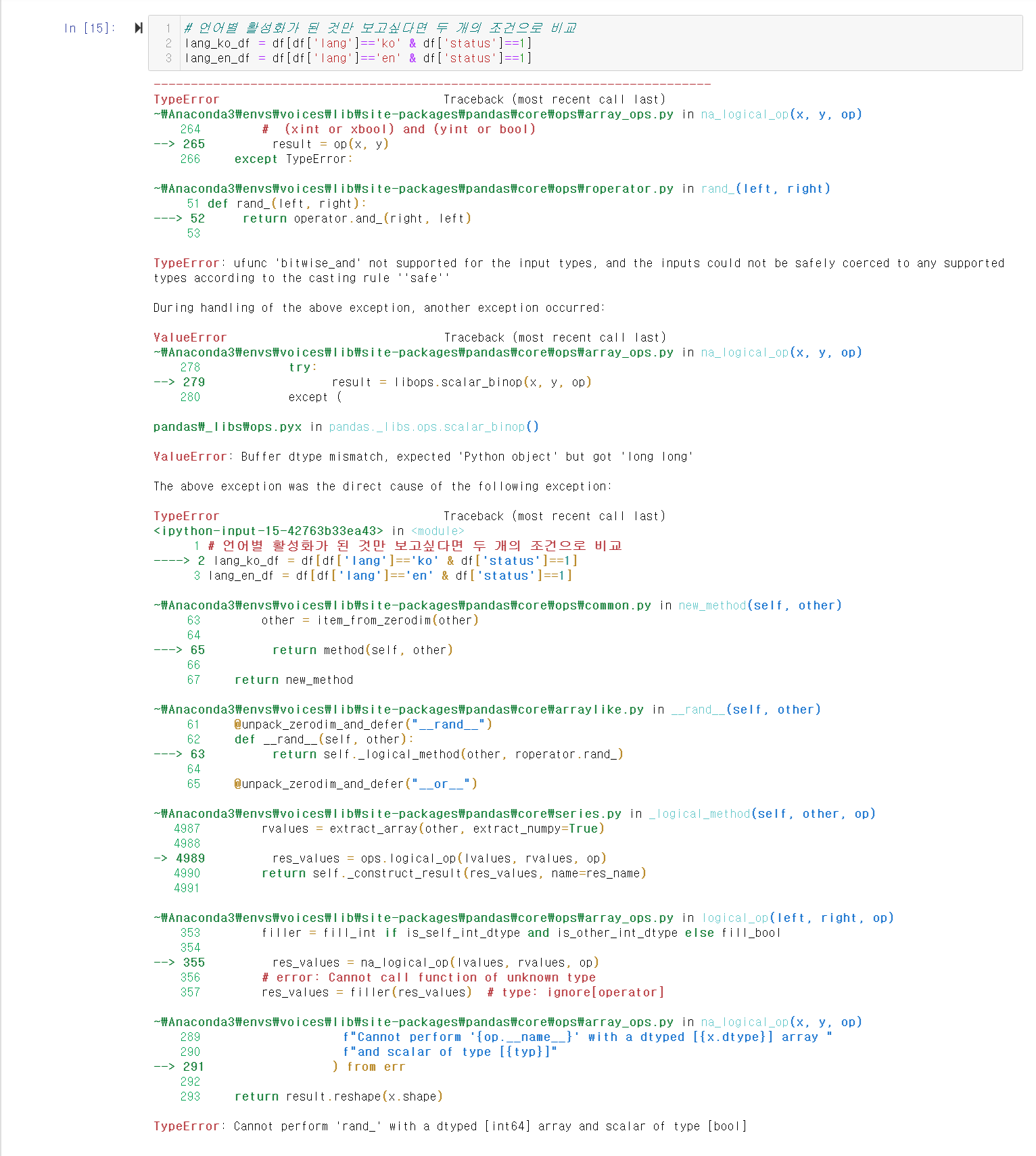Click traceback line 291 'from err'
Viewport: 1036px width, 1156px height.
(x=279, y=1067)
